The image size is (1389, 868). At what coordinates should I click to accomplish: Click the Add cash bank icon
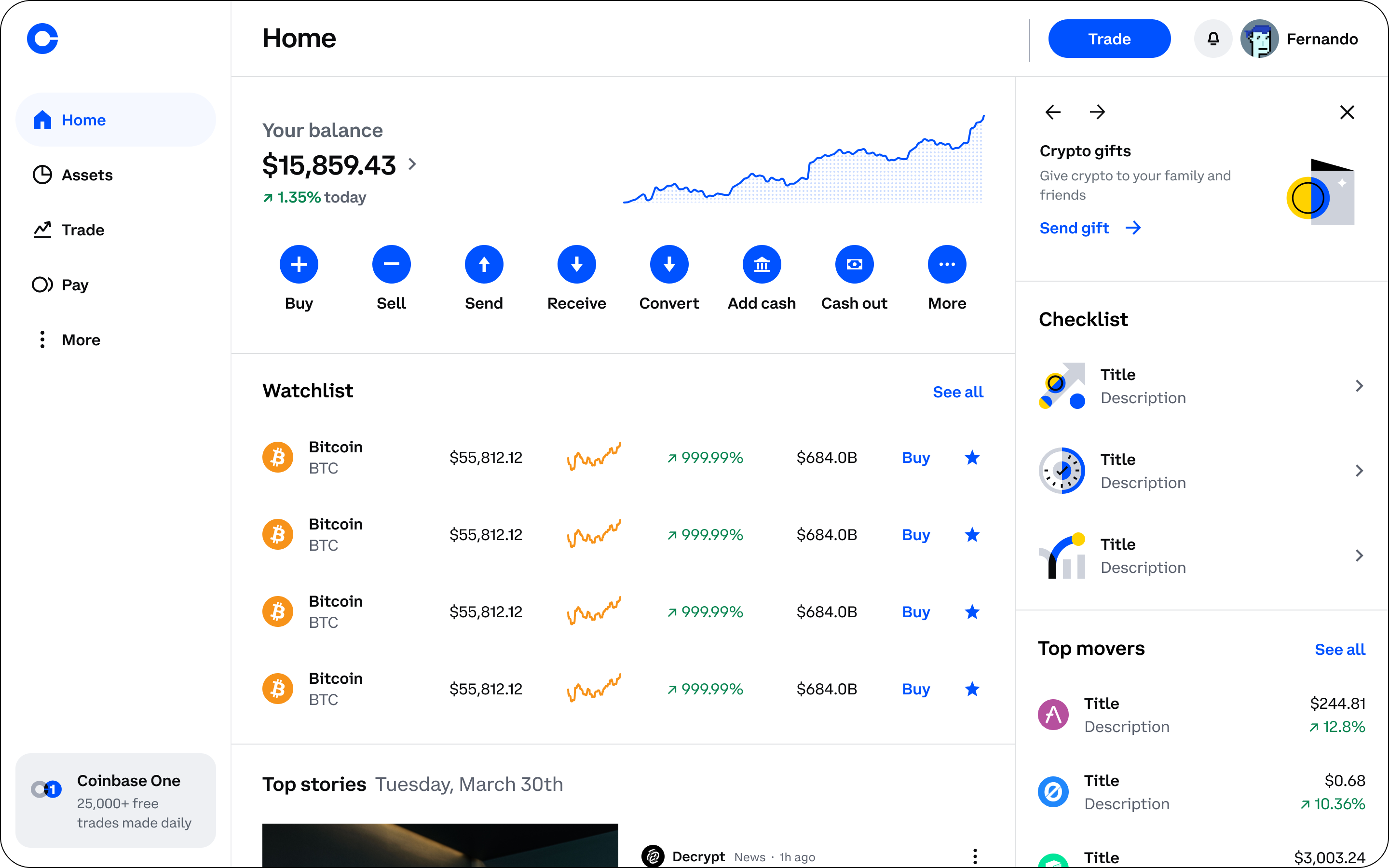tap(762, 264)
